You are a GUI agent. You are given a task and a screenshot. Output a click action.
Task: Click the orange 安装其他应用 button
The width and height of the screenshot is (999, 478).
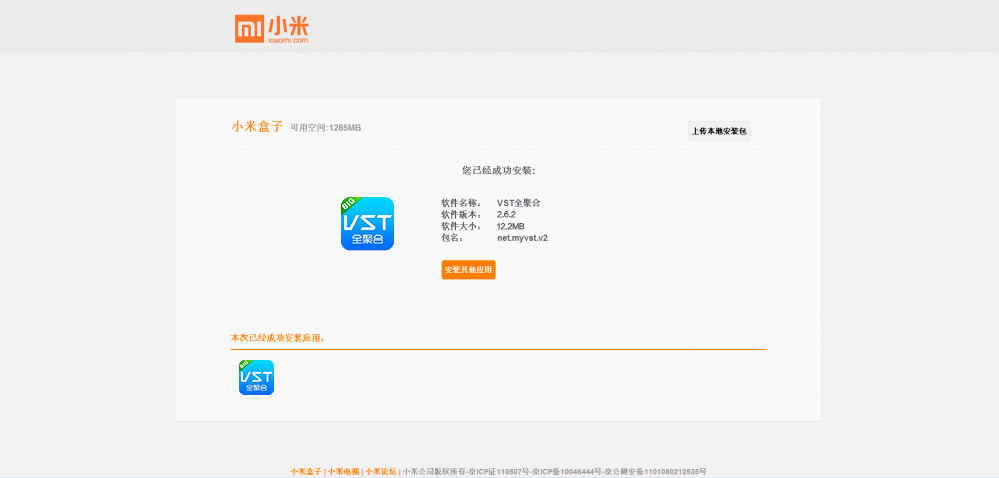[x=468, y=270]
